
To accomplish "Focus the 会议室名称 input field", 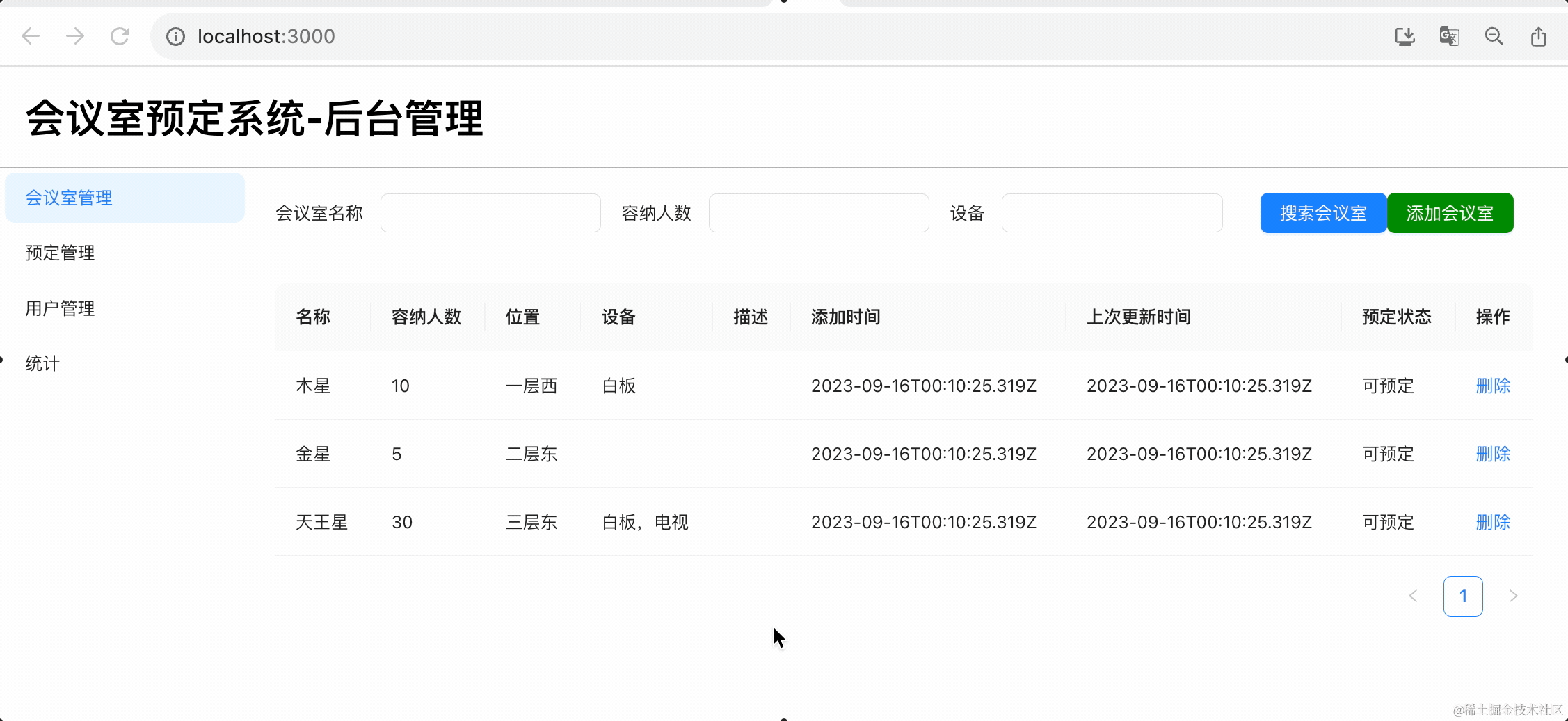I will (490, 213).
